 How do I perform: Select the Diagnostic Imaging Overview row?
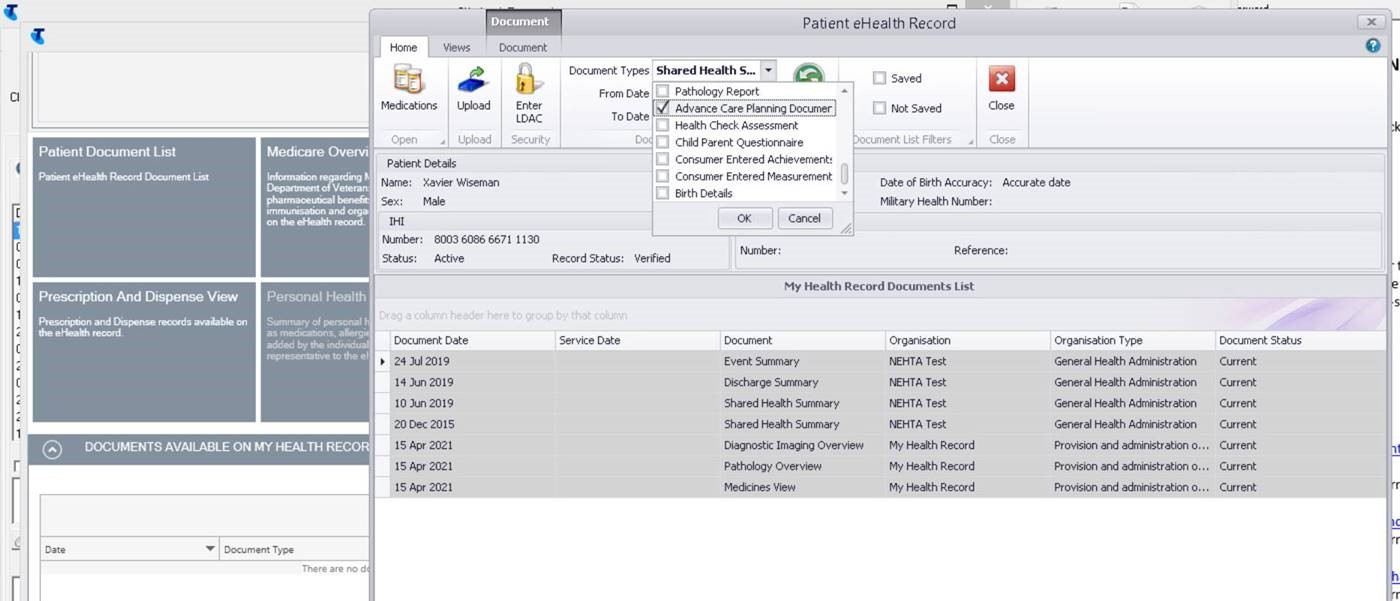(881, 445)
